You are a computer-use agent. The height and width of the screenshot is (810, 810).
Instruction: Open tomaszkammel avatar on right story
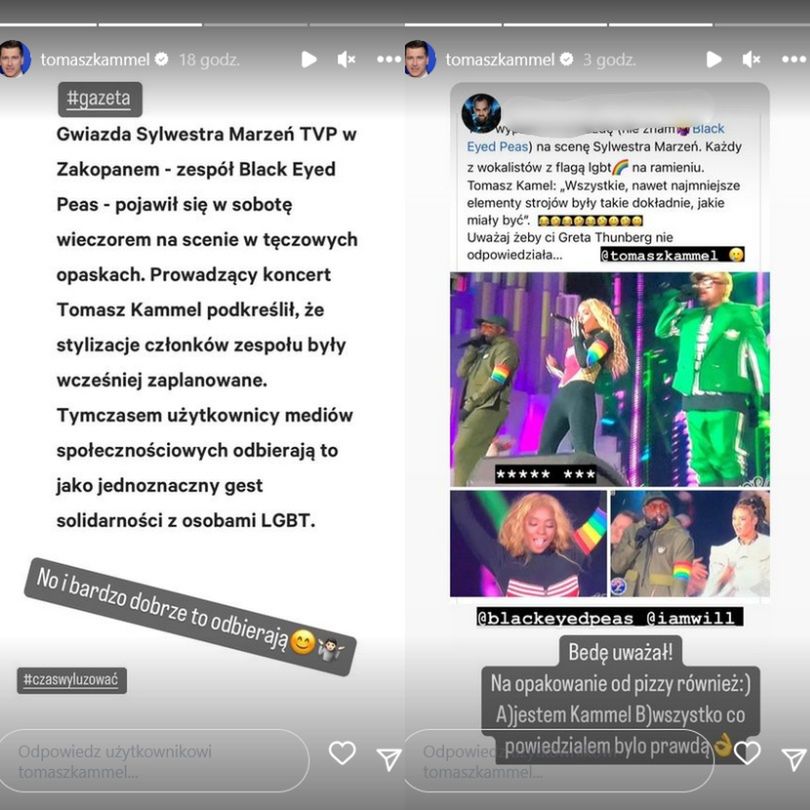(420, 59)
